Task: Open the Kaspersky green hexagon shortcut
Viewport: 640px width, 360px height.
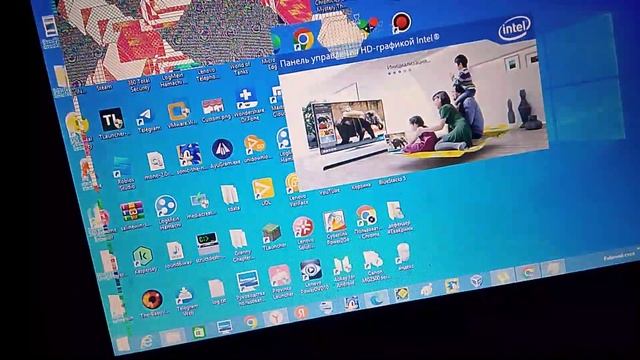Action: (142, 256)
